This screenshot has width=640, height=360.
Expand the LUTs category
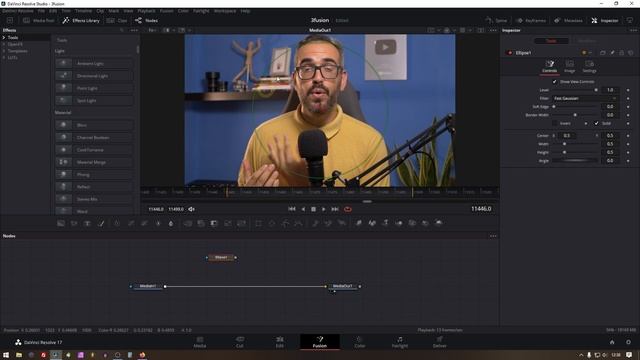coord(4,58)
